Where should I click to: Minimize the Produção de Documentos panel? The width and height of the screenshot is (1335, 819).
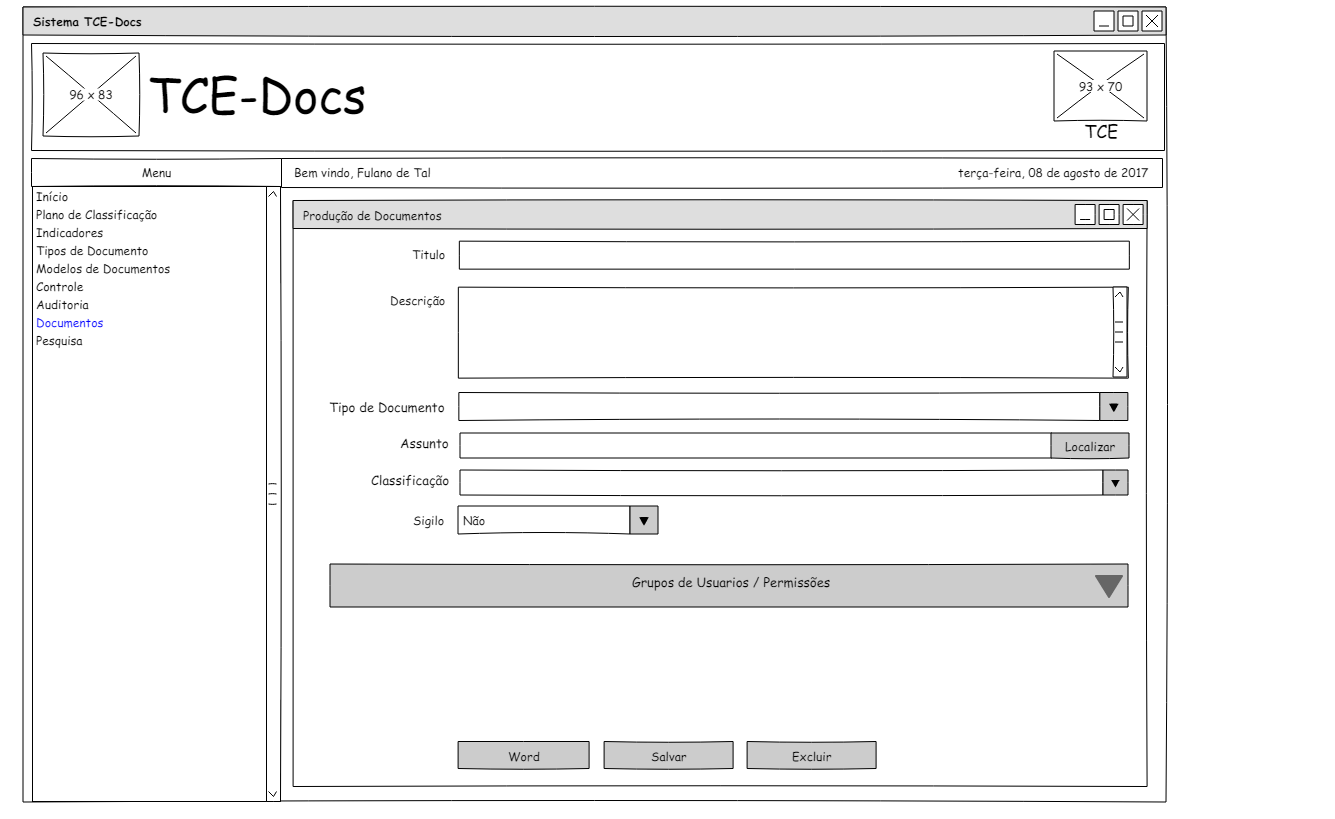click(1085, 215)
